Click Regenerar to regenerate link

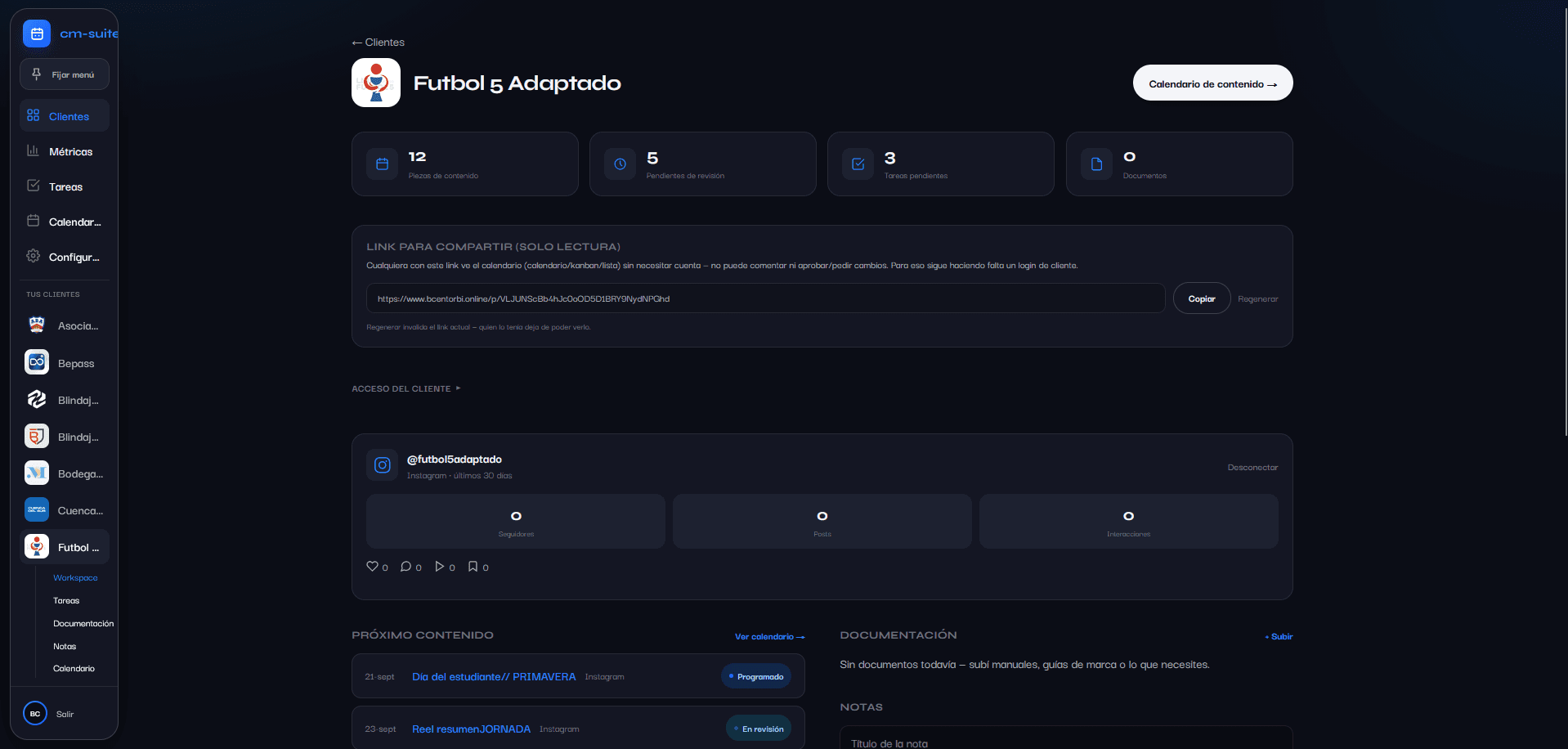pyautogui.click(x=1257, y=299)
